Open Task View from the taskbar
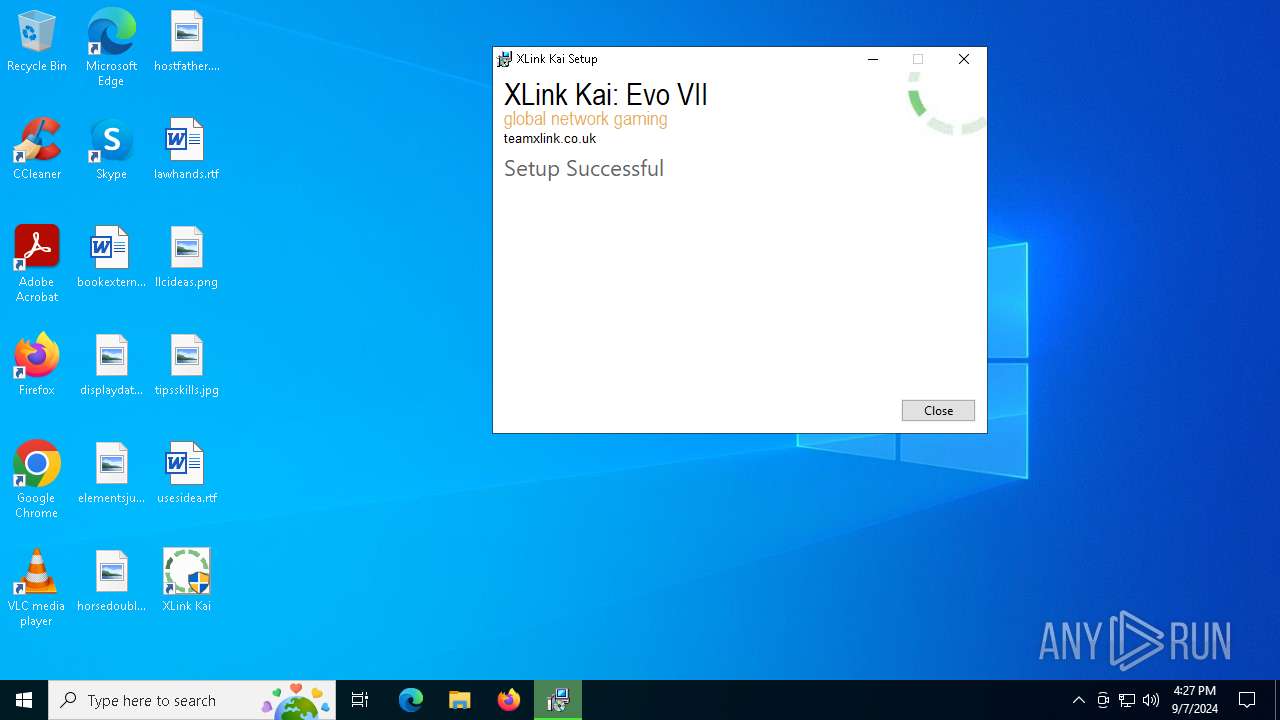1280x720 pixels. click(x=360, y=700)
